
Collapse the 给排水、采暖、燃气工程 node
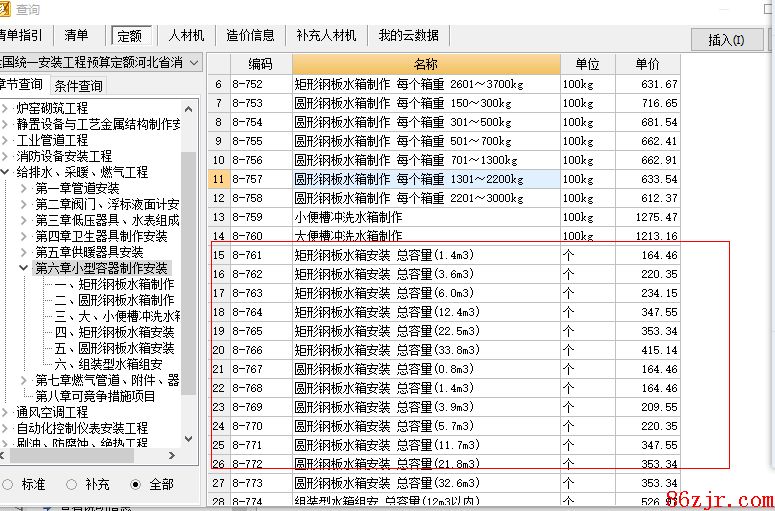6,172
